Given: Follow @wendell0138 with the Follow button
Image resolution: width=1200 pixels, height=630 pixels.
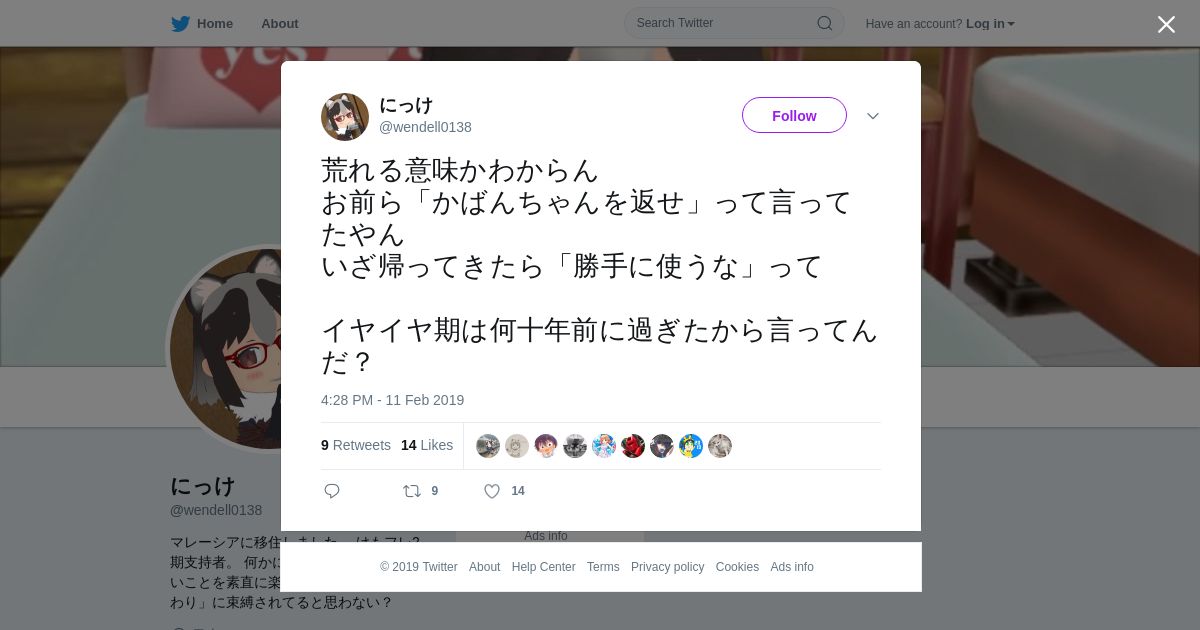Looking at the screenshot, I should tap(794, 115).
